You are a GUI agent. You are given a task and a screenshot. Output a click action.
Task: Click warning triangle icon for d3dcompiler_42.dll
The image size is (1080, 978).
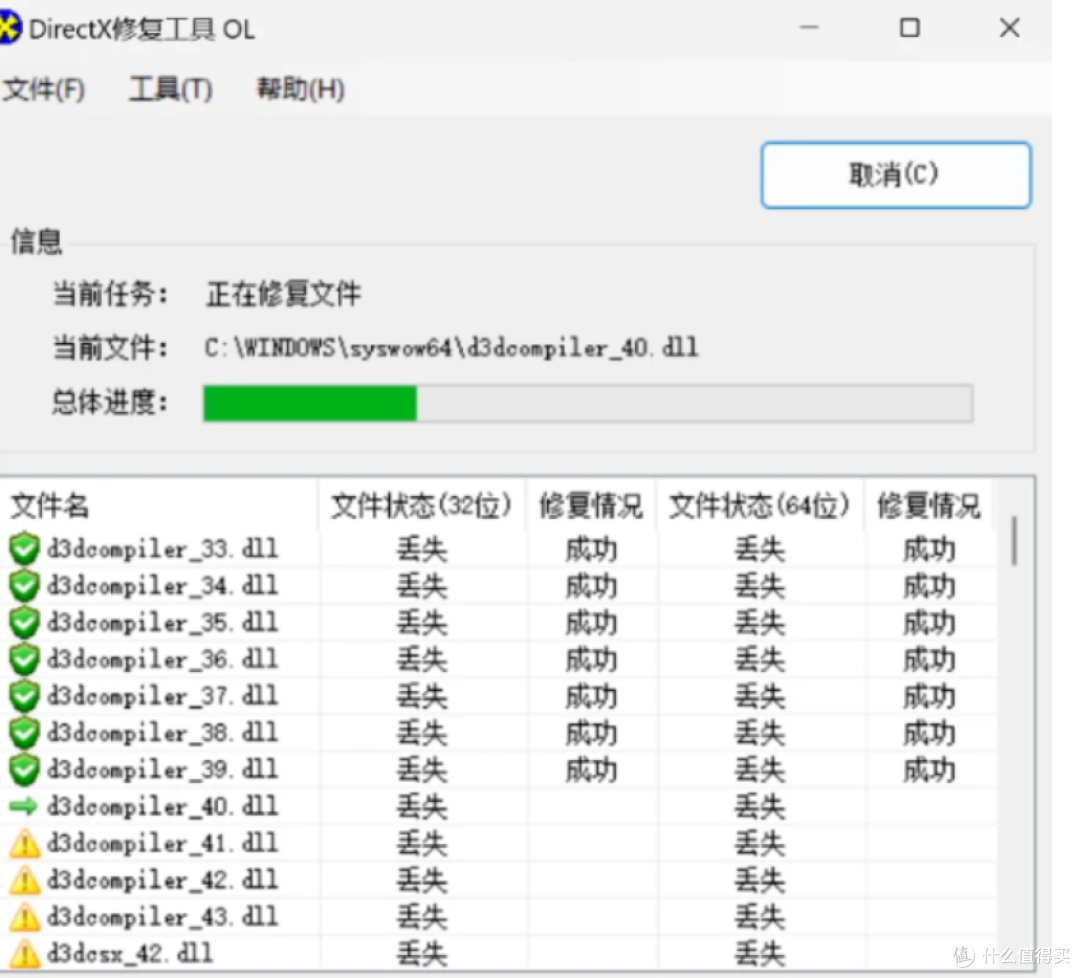[x=24, y=880]
